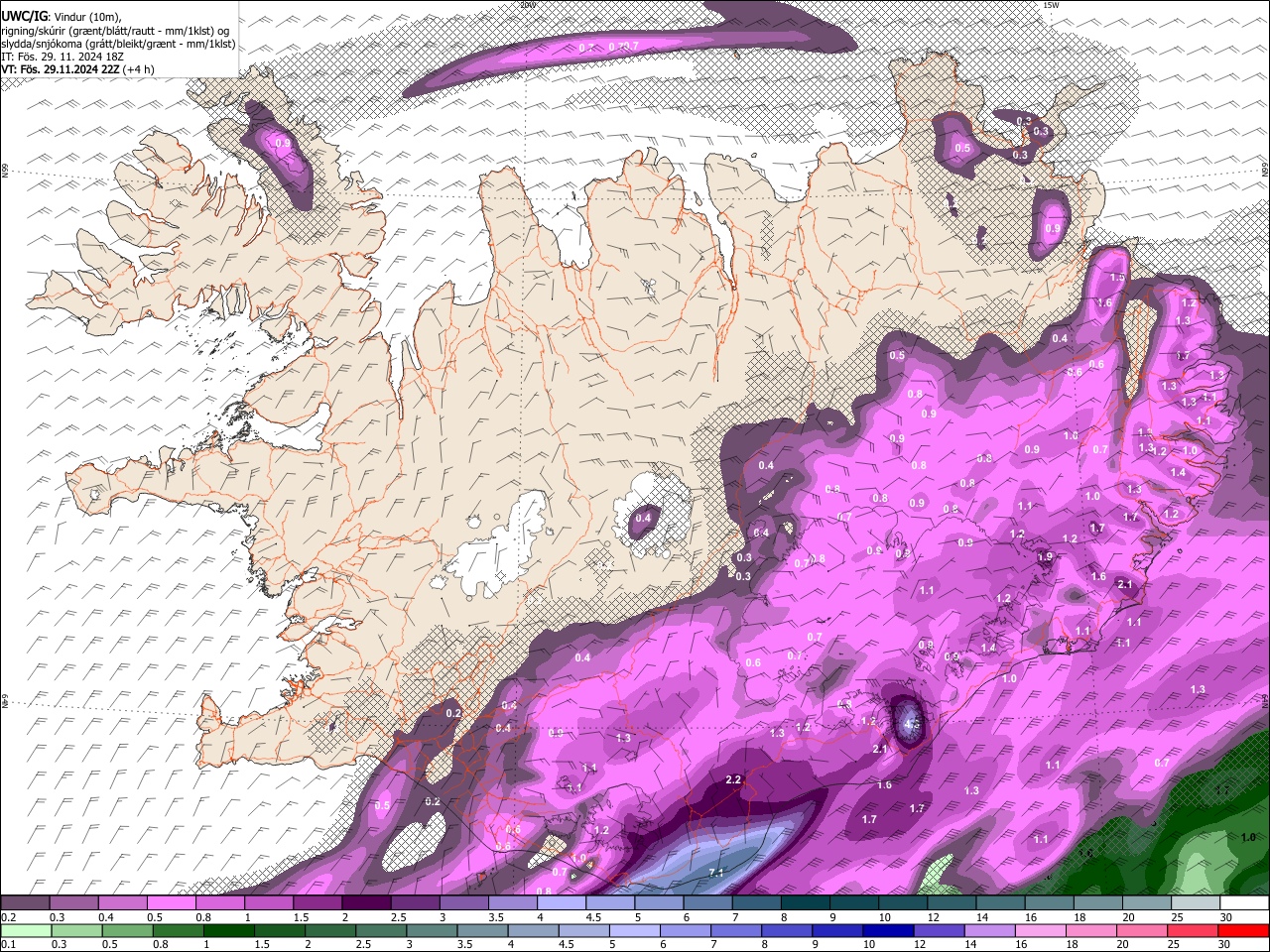This screenshot has width=1270, height=952.
Task: Click the 0.4 value inside the glacier blob
Action: [643, 518]
